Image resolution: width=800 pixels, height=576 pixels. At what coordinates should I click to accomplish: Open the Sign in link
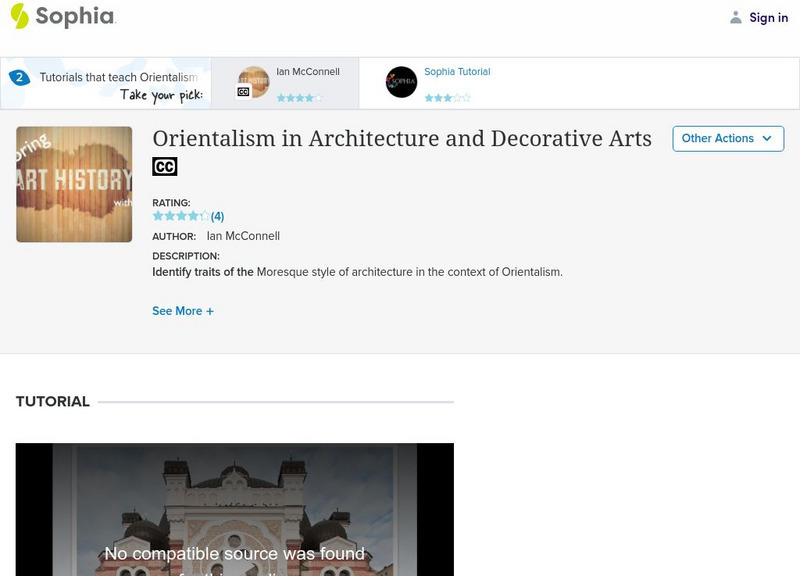768,17
